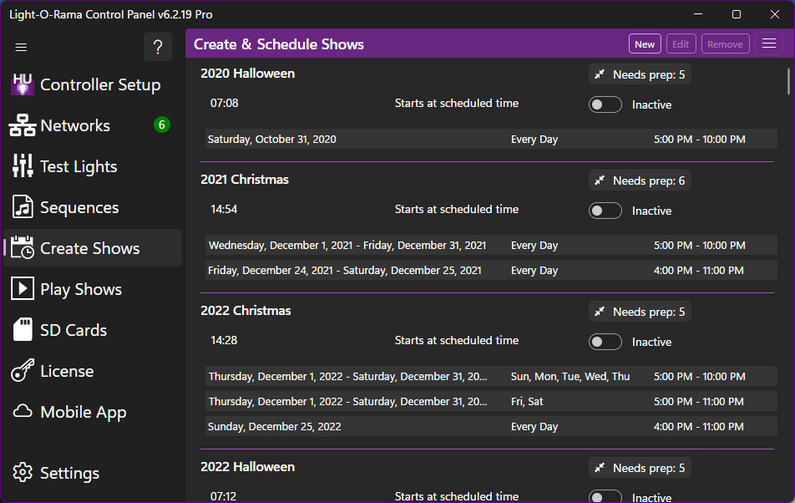Click the Networks icon
795x503 pixels.
click(x=22, y=125)
